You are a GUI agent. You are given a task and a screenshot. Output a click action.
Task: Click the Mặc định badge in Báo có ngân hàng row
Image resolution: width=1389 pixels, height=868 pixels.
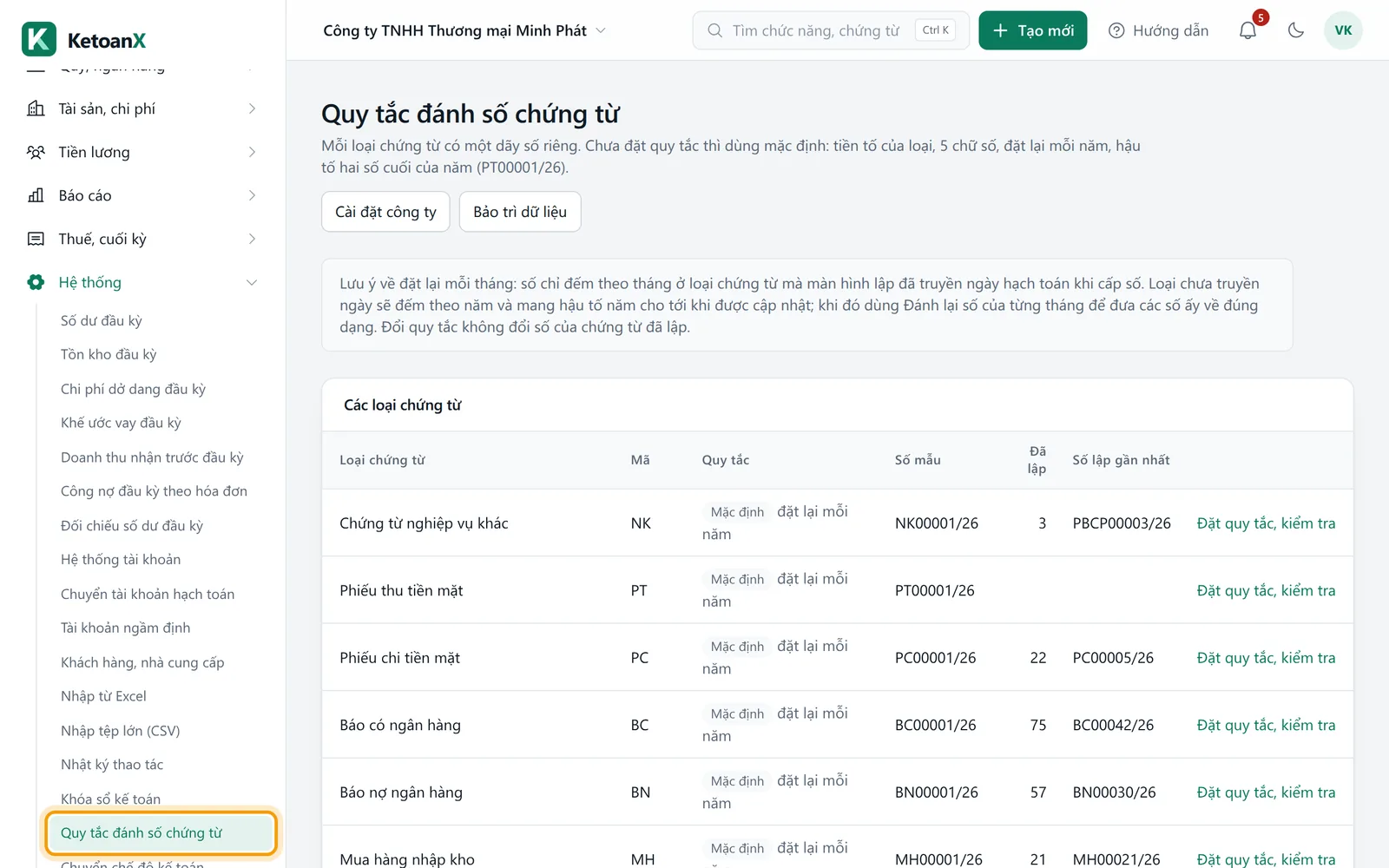click(x=737, y=713)
